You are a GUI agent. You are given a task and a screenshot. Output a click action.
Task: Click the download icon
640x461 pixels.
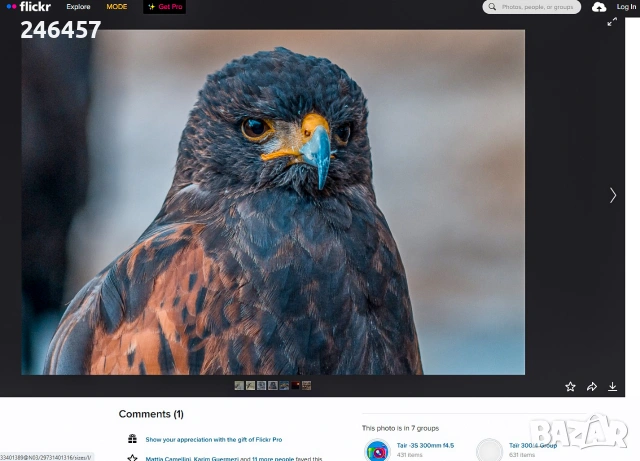[x=613, y=387]
